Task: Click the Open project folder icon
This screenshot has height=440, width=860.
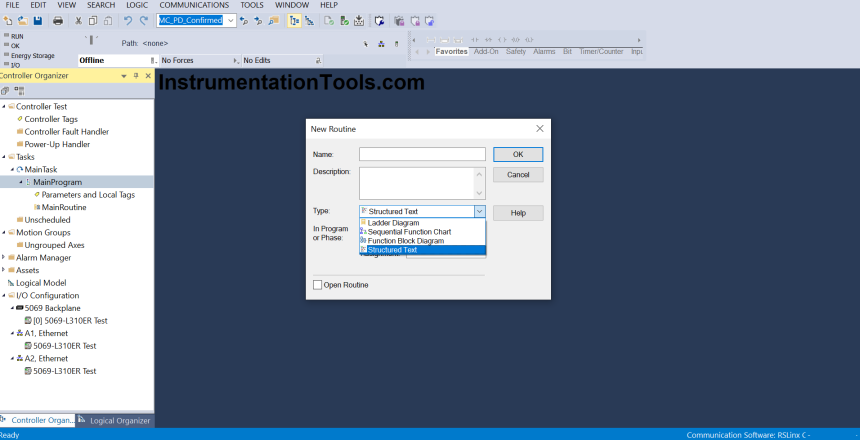Action: click(22, 21)
